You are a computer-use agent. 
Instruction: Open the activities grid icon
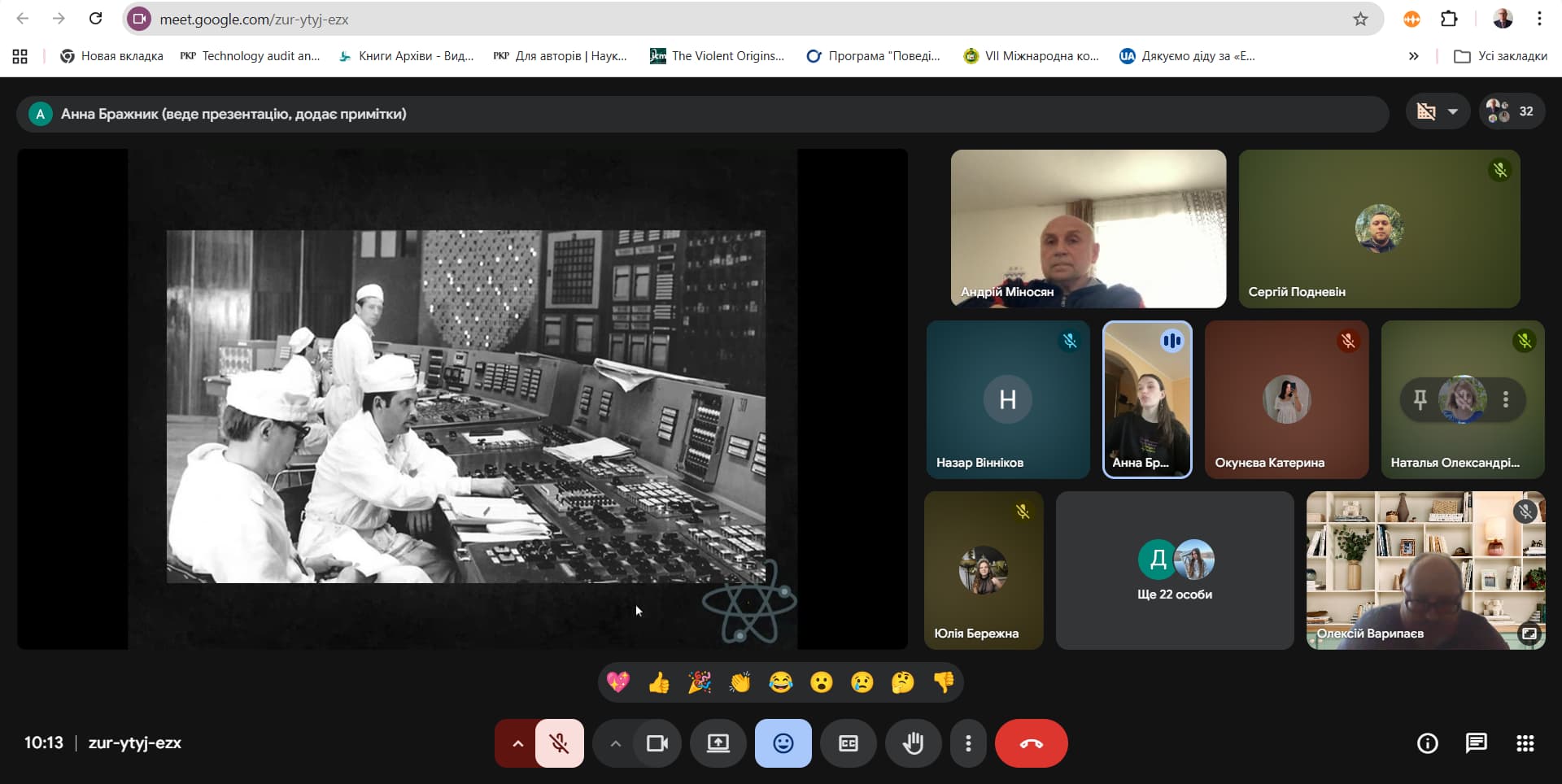pos(1525,743)
